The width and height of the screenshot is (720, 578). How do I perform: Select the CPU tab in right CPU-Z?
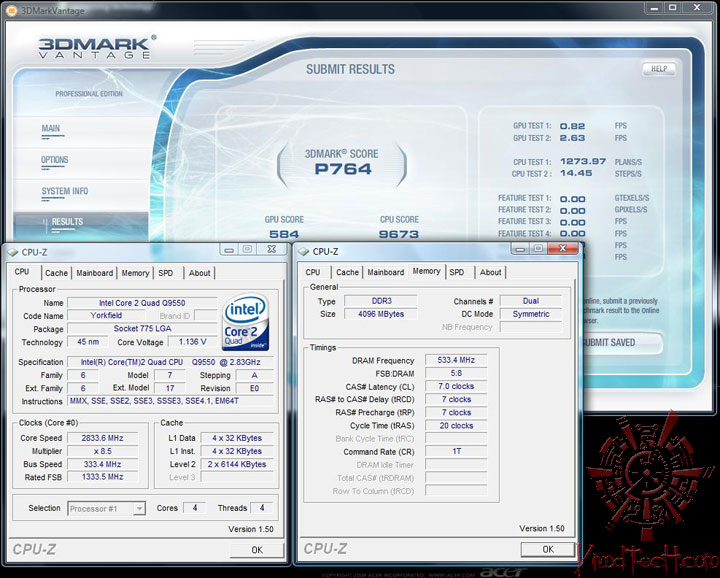[313, 272]
